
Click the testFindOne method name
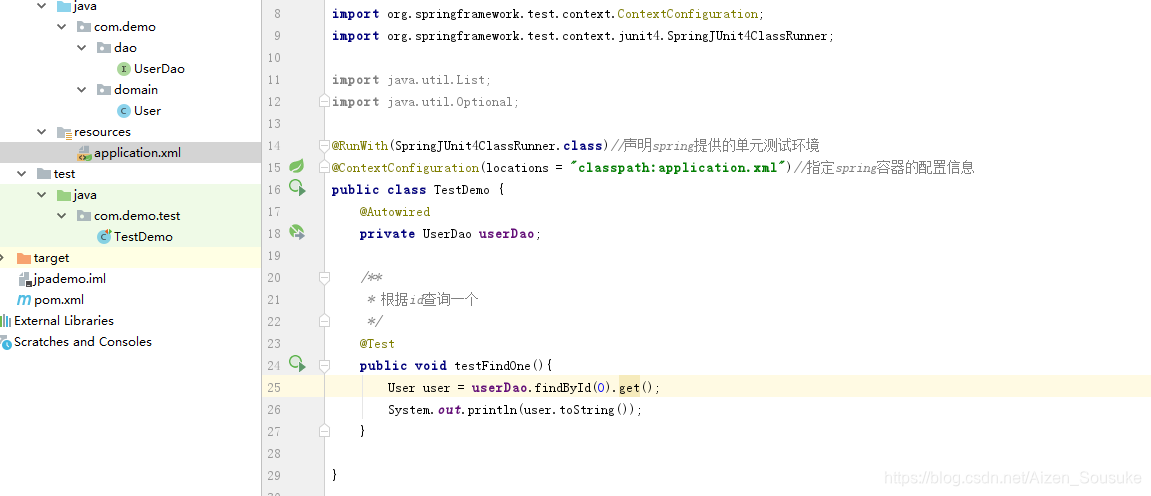point(493,365)
